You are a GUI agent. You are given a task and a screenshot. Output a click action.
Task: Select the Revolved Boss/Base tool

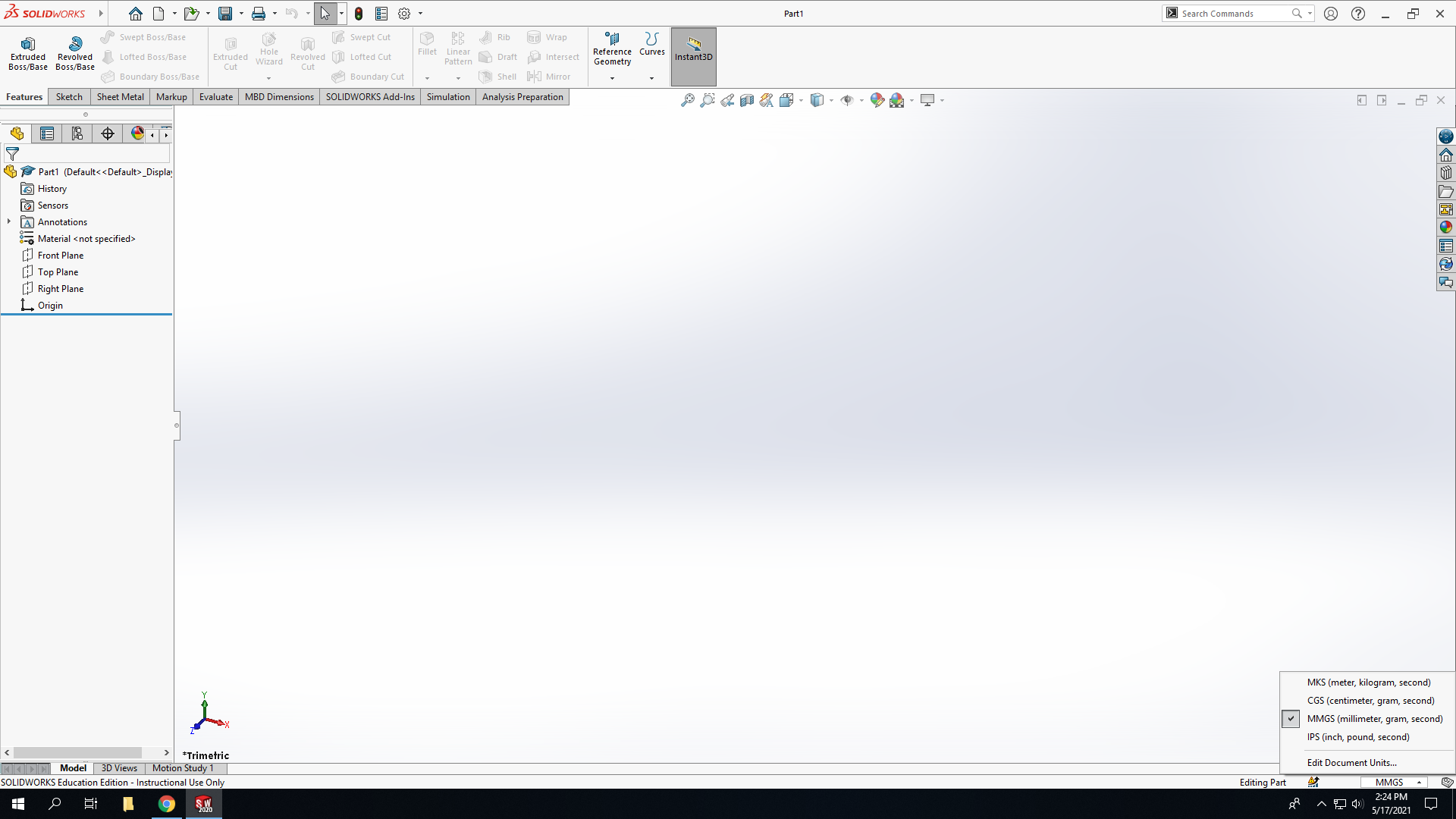point(75,54)
